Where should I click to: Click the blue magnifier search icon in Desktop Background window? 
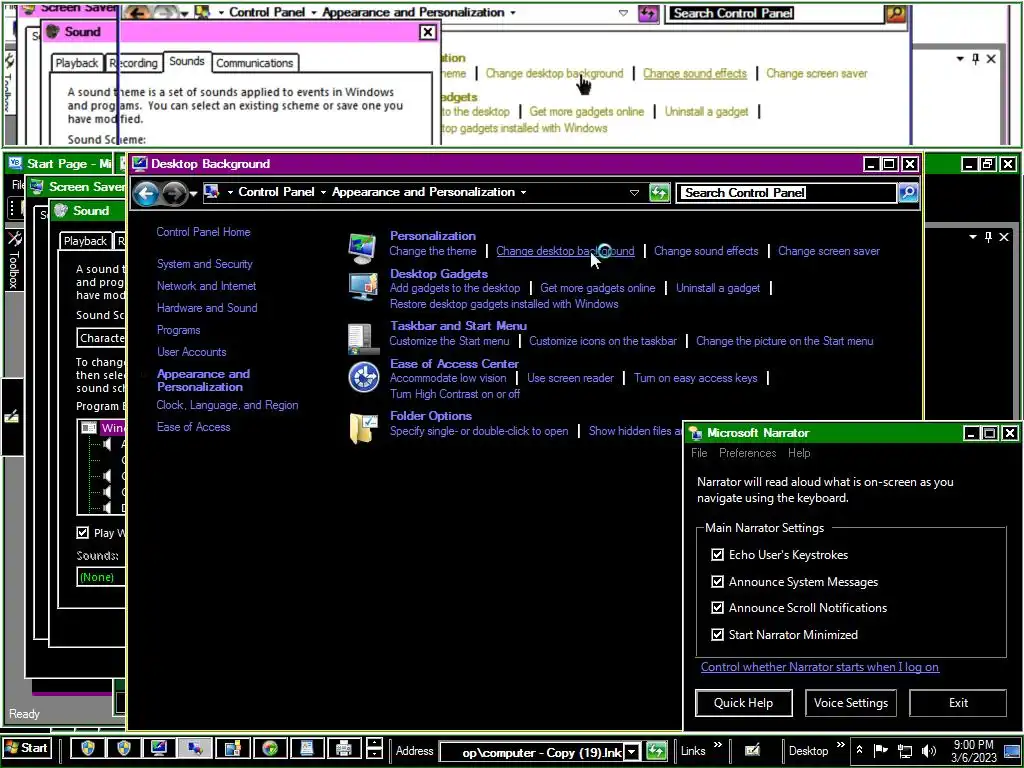[908, 193]
